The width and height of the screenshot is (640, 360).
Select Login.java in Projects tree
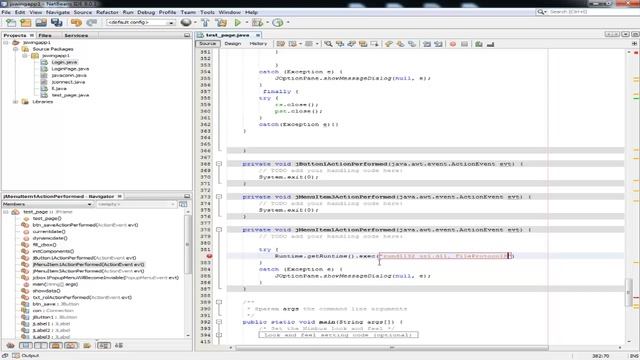pos(64,62)
